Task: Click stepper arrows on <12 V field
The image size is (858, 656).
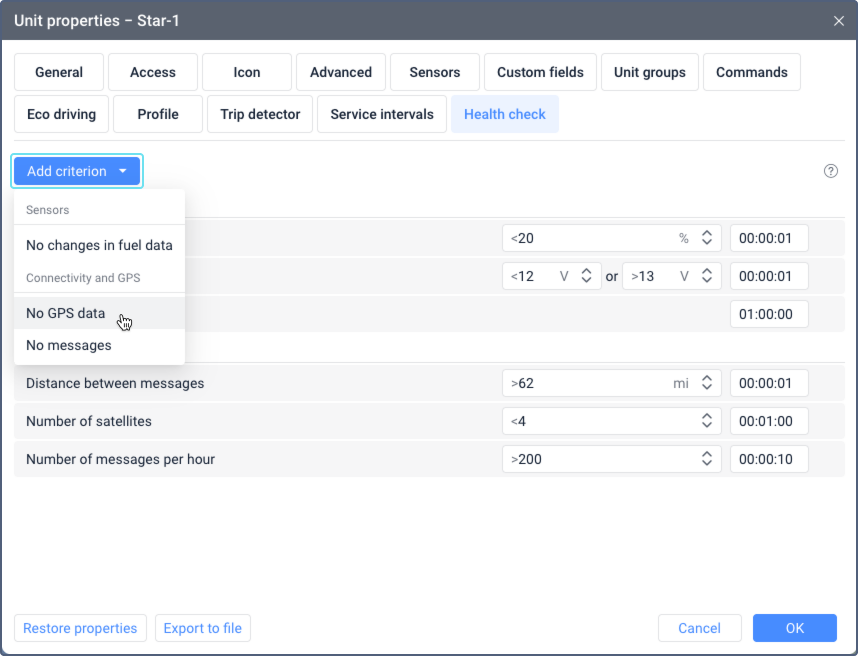Action: coord(586,276)
